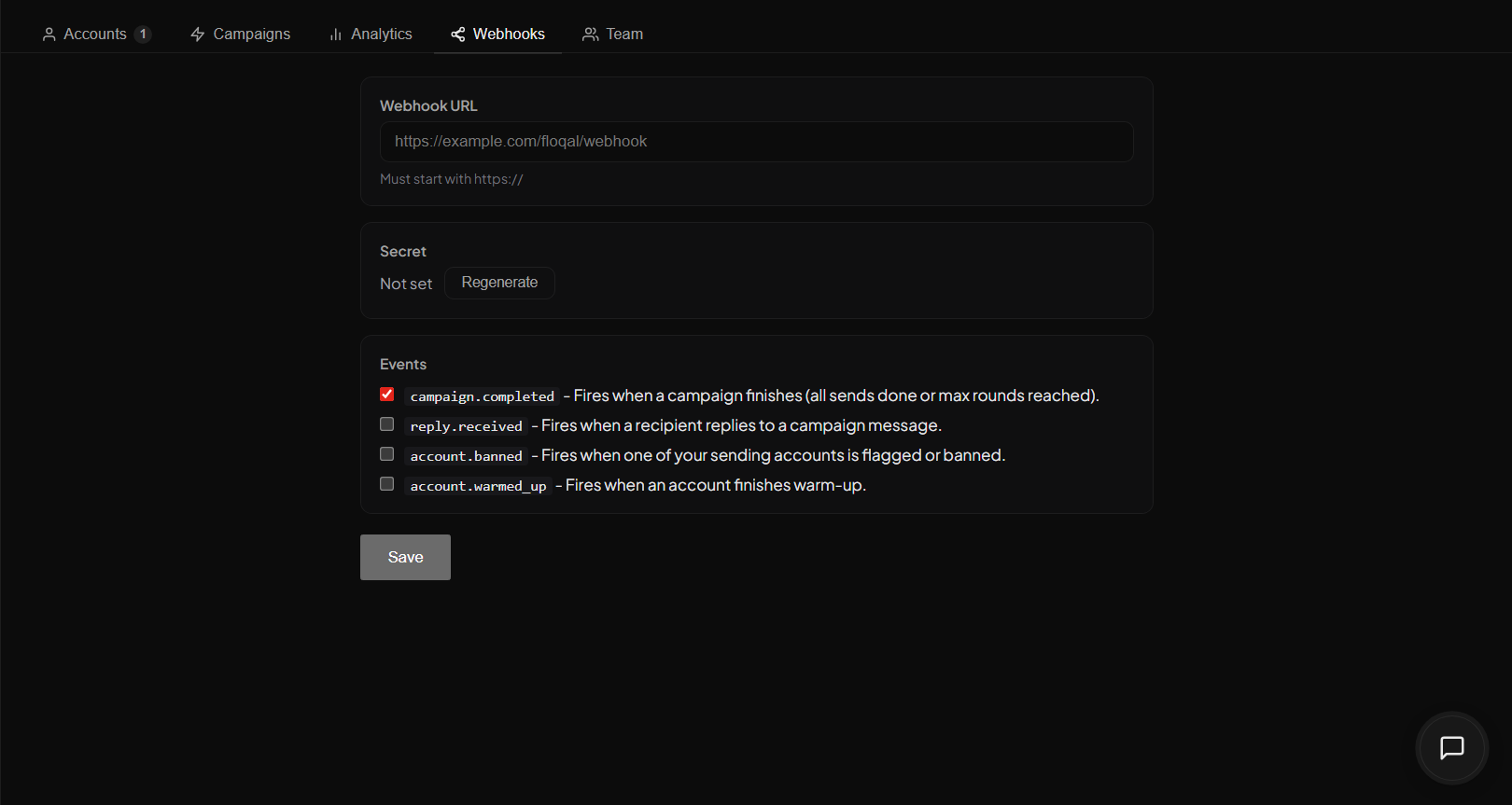Click the Events section heading
Screen dimensions: 1512x805
pos(403,365)
